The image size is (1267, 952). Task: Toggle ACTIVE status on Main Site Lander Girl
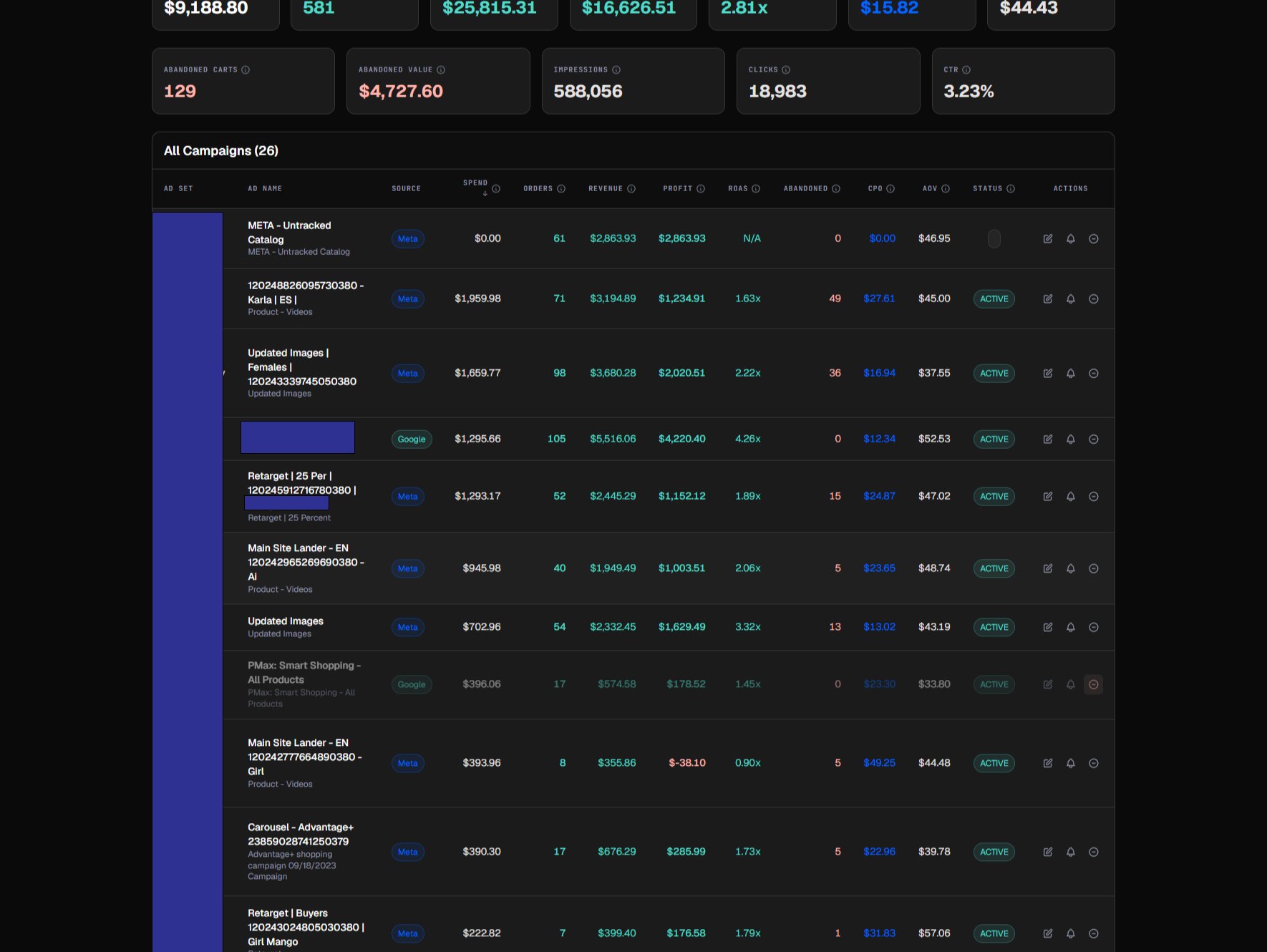pyautogui.click(x=994, y=764)
